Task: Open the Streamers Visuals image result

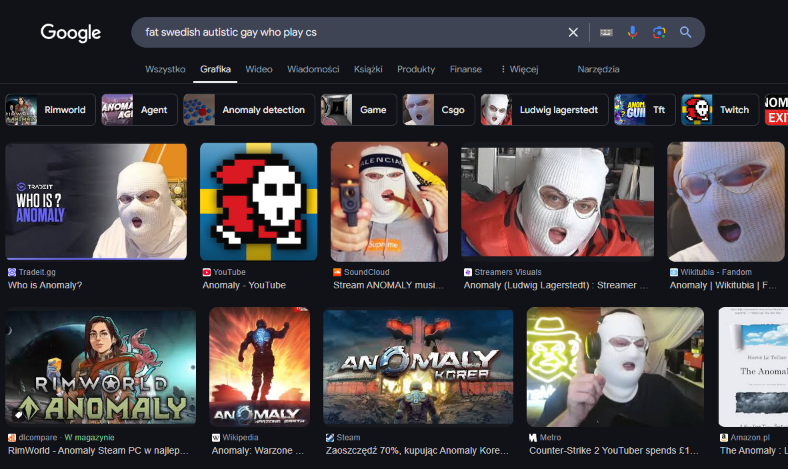Action: [557, 202]
